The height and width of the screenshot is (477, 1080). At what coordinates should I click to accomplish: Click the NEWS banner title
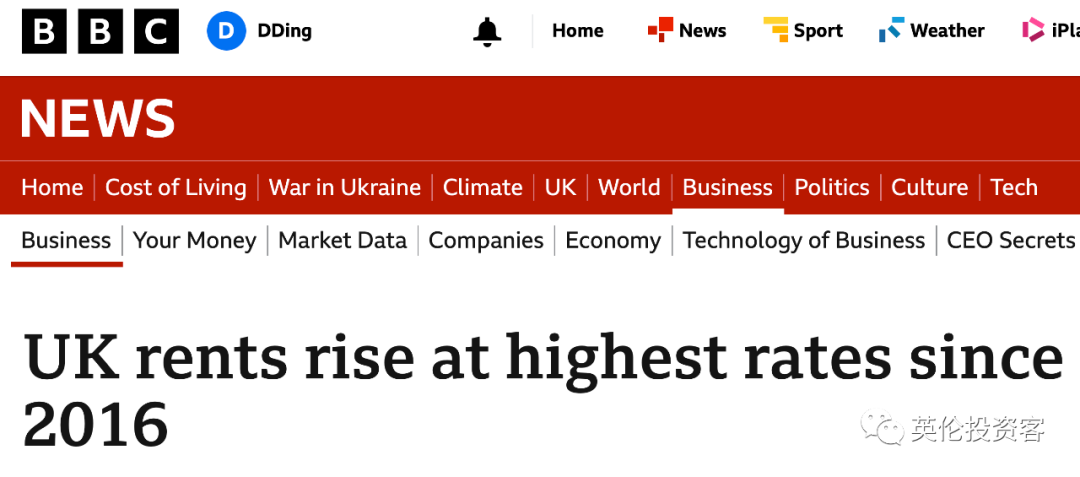coord(98,119)
